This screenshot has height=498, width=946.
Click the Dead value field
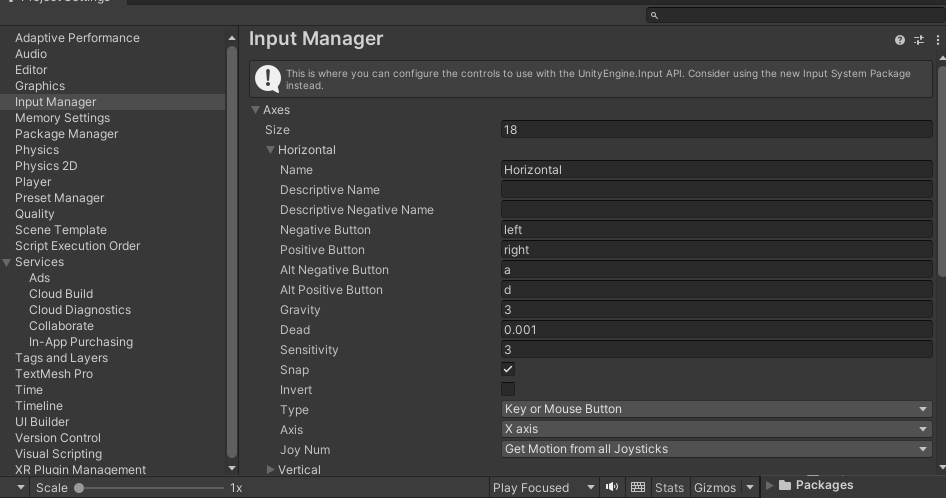(x=717, y=329)
